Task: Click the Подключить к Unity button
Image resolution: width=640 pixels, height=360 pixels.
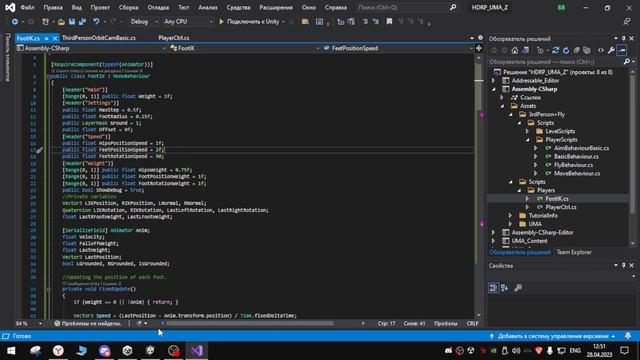Action: coord(249,22)
